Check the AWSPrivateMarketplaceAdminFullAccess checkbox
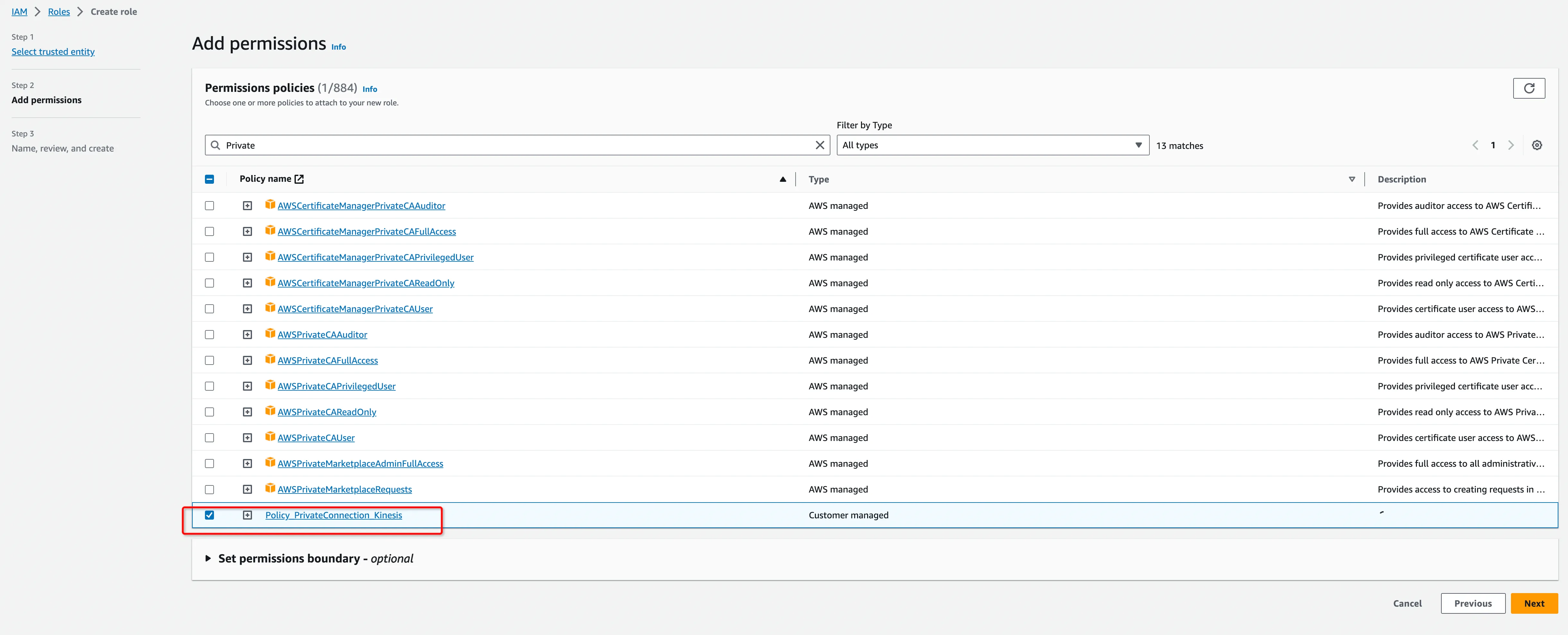This screenshot has height=635, width=1568. click(209, 463)
